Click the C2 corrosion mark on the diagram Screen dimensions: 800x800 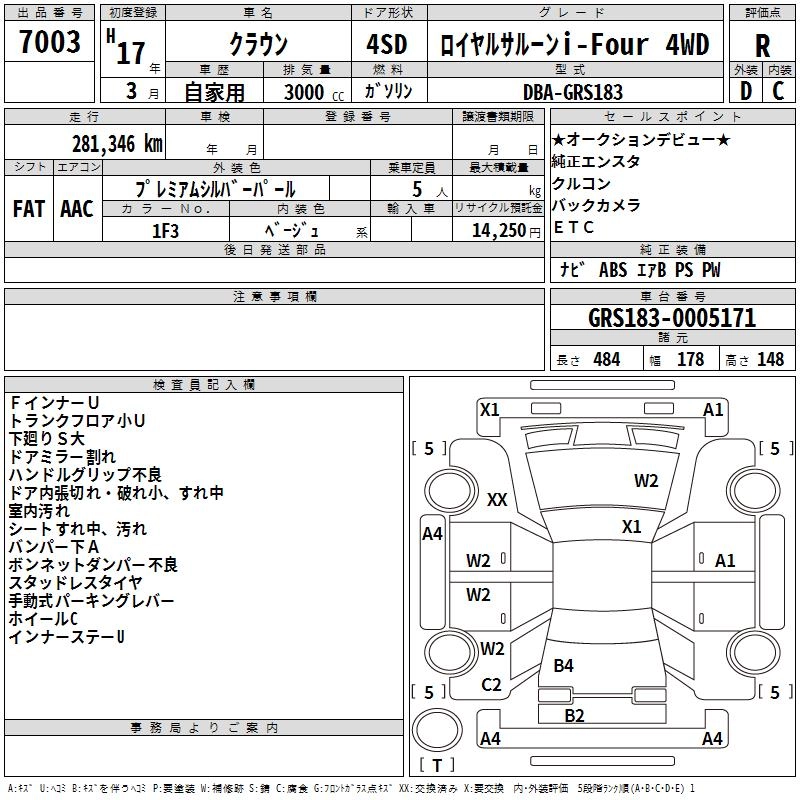click(x=491, y=685)
